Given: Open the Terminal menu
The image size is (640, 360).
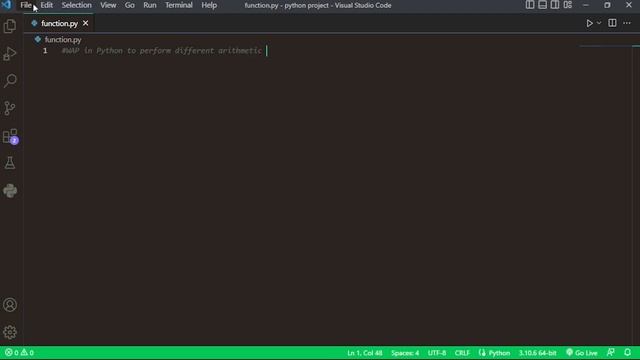Looking at the screenshot, I should (179, 5).
